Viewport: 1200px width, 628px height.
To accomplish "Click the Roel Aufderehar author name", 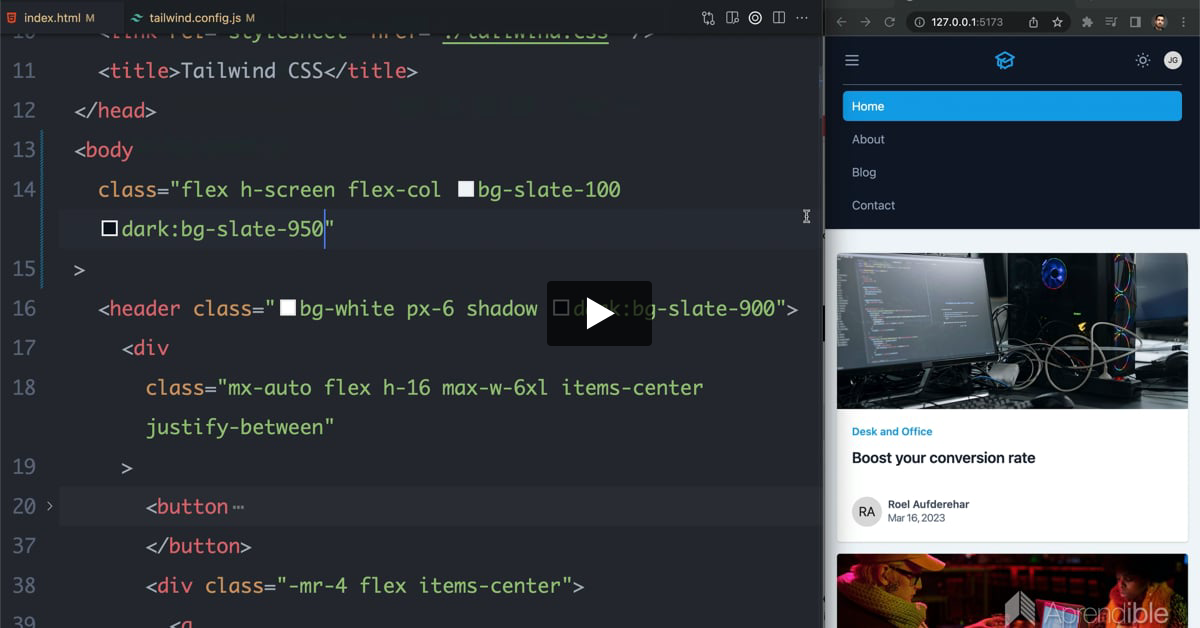I will pos(928,504).
